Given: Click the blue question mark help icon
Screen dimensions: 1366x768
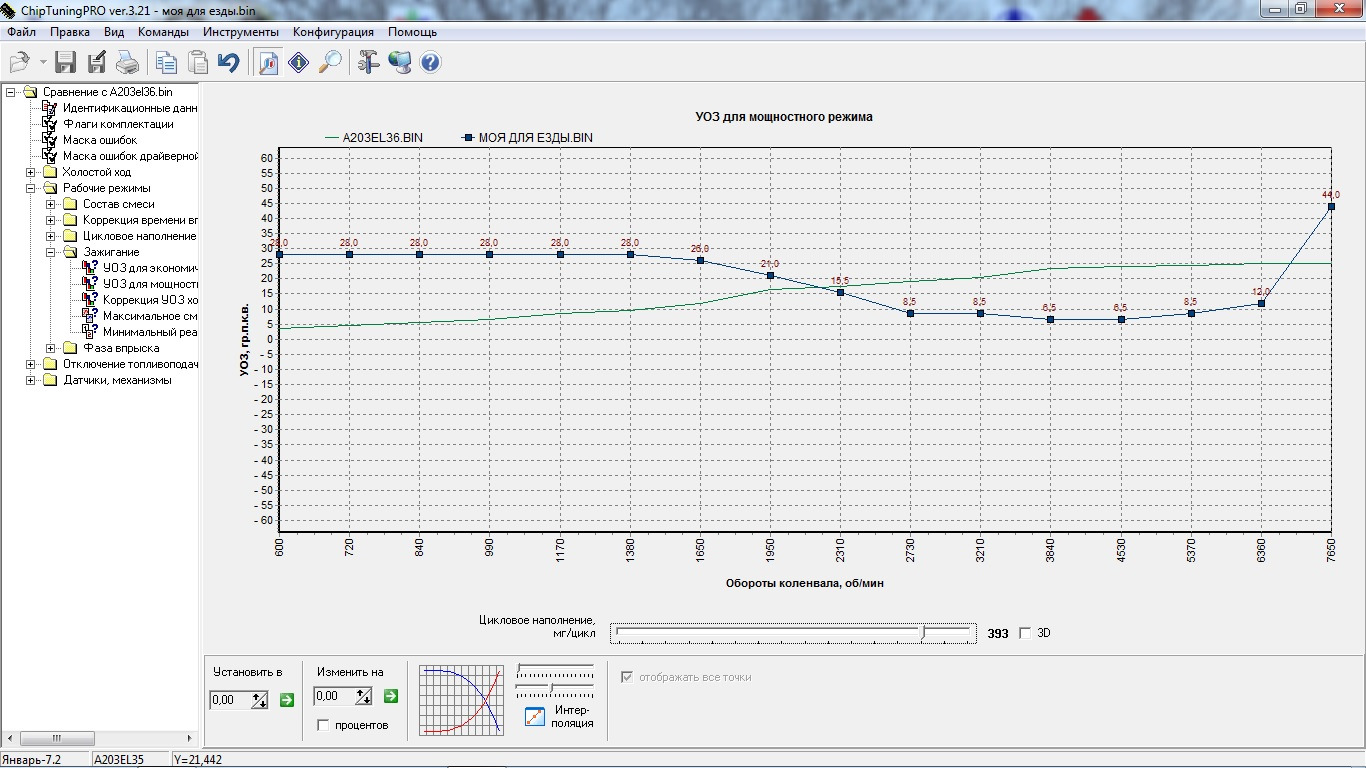Looking at the screenshot, I should (430, 63).
